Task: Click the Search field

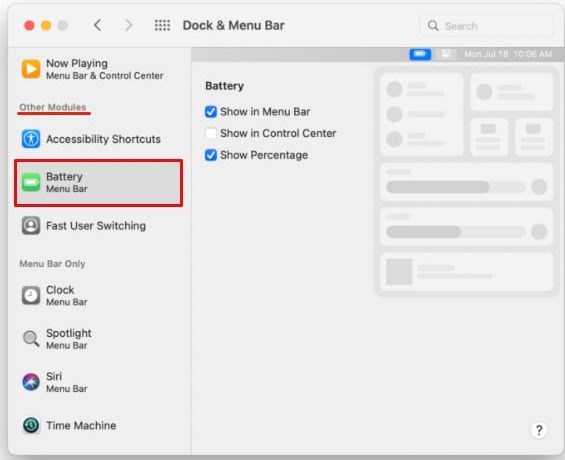Action: [487, 26]
